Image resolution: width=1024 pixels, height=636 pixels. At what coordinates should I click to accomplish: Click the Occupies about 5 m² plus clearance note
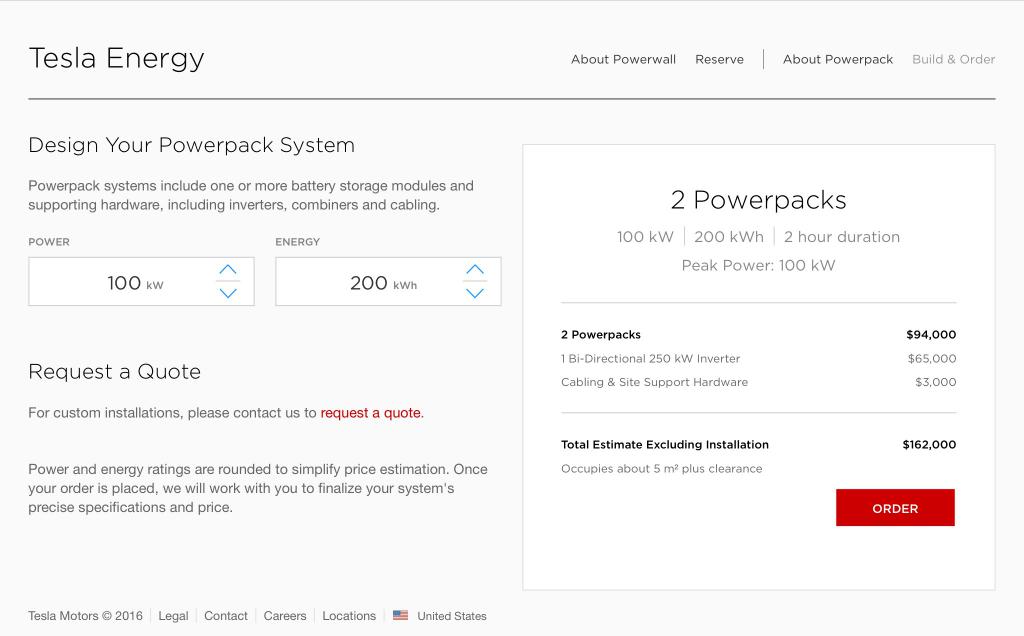(662, 468)
